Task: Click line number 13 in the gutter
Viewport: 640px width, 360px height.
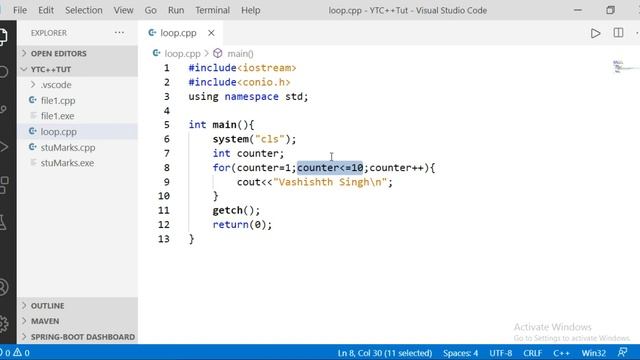Action: click(164, 239)
